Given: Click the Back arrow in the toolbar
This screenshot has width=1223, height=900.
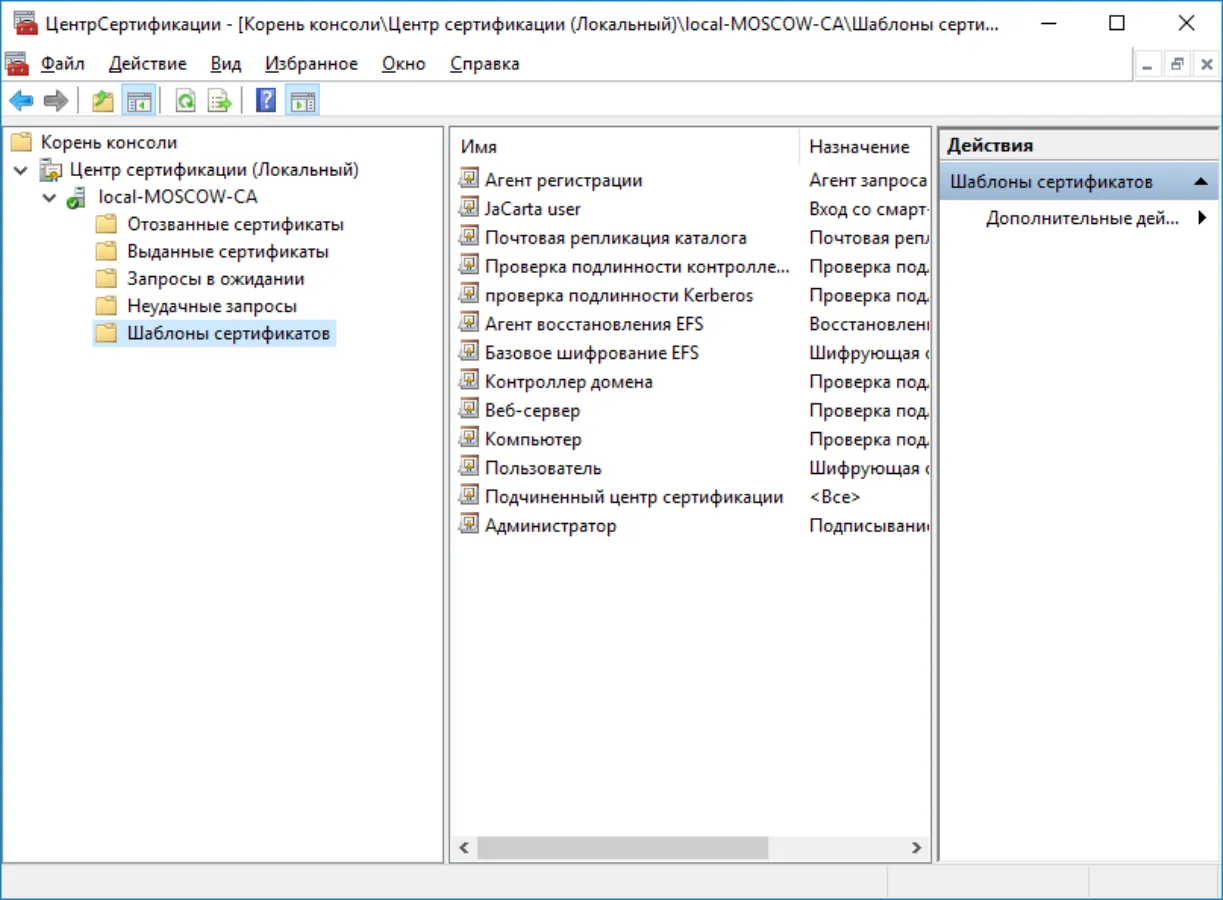Looking at the screenshot, I should [22, 100].
